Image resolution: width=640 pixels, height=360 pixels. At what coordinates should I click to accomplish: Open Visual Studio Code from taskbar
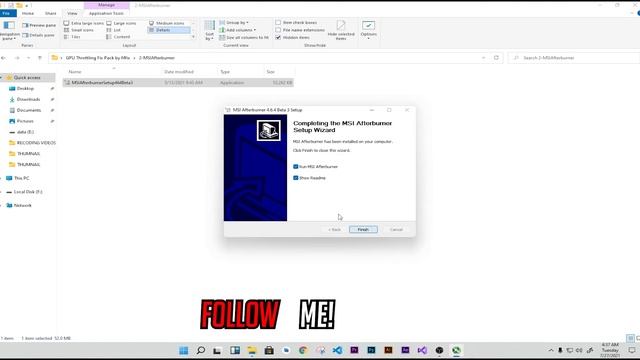(337, 350)
